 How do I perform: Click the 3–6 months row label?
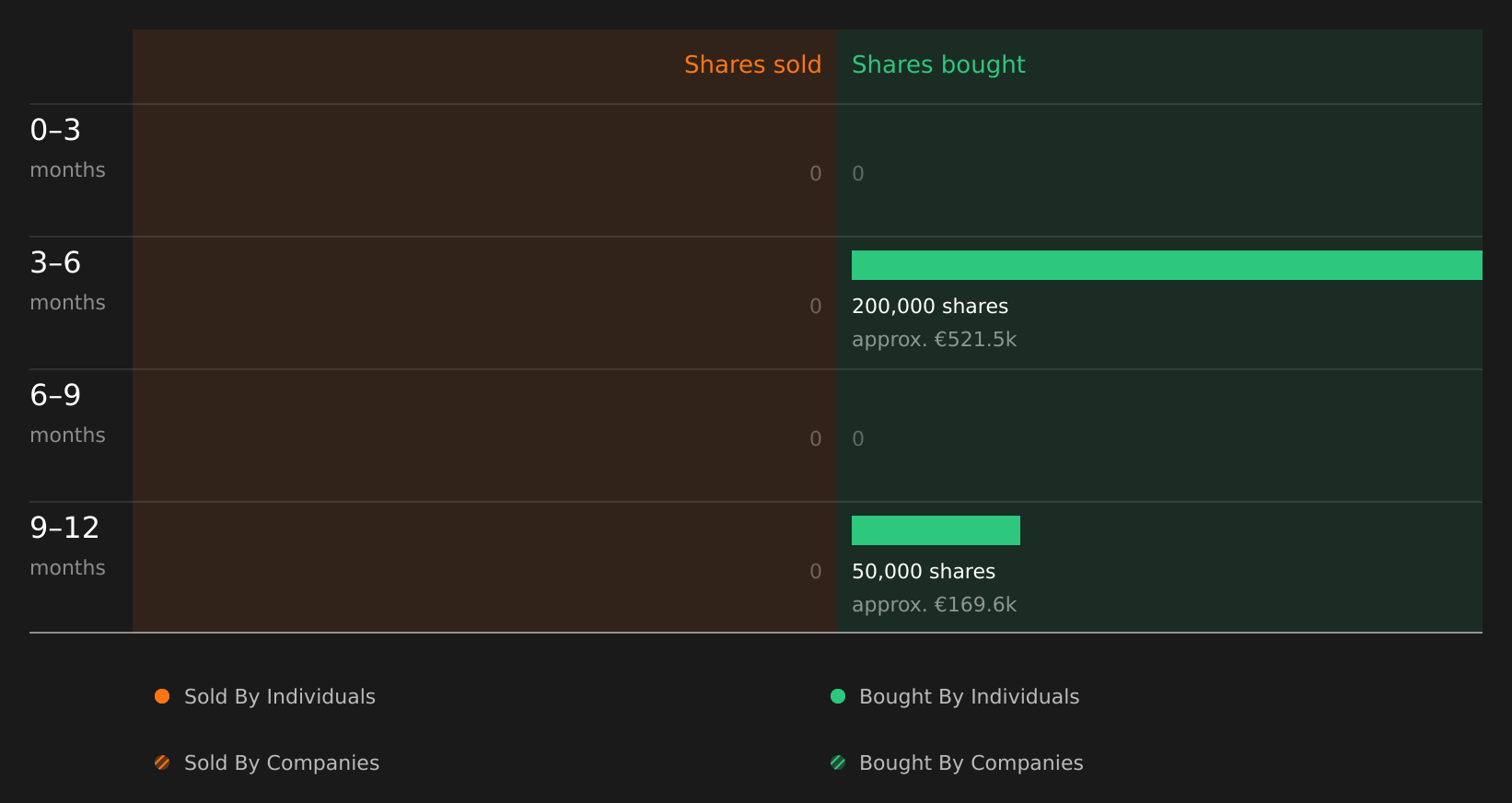[67, 281]
